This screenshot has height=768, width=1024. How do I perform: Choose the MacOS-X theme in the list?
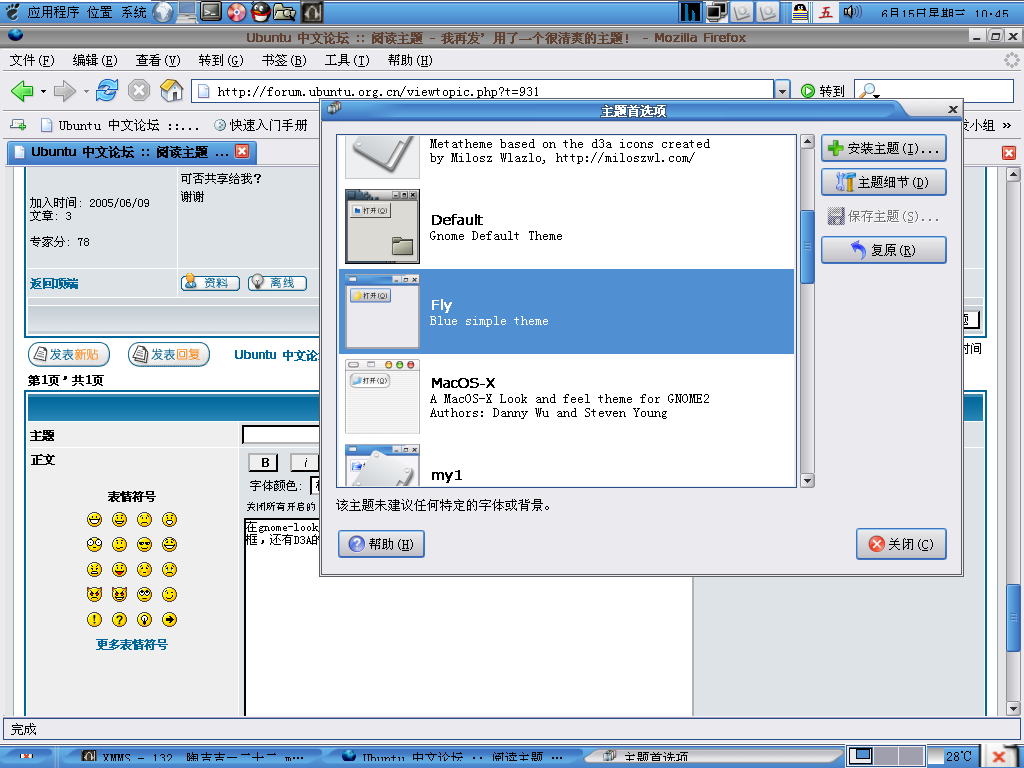coord(567,396)
